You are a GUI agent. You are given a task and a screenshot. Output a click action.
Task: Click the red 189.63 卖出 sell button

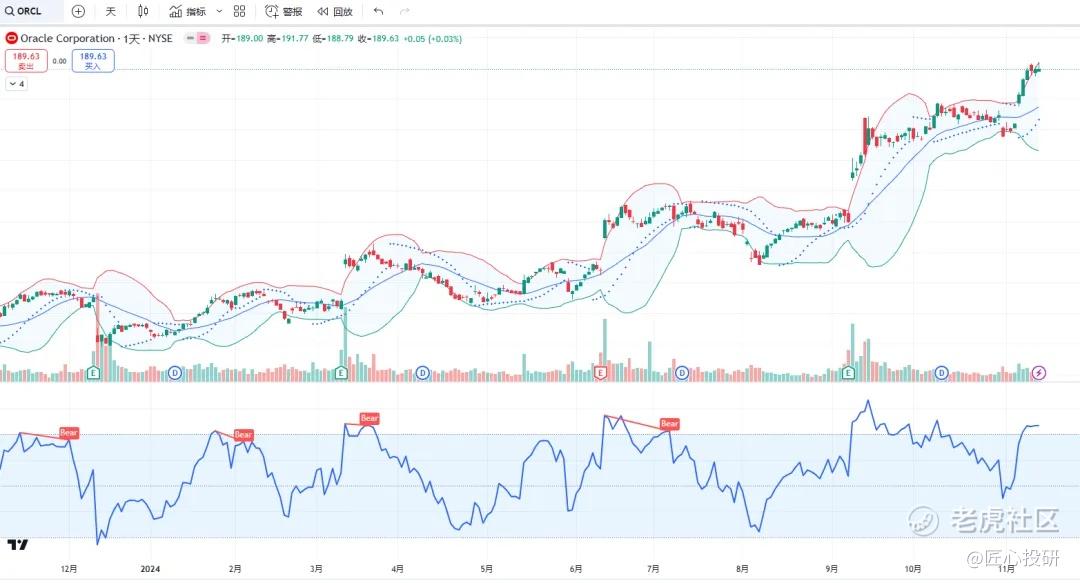[26, 61]
